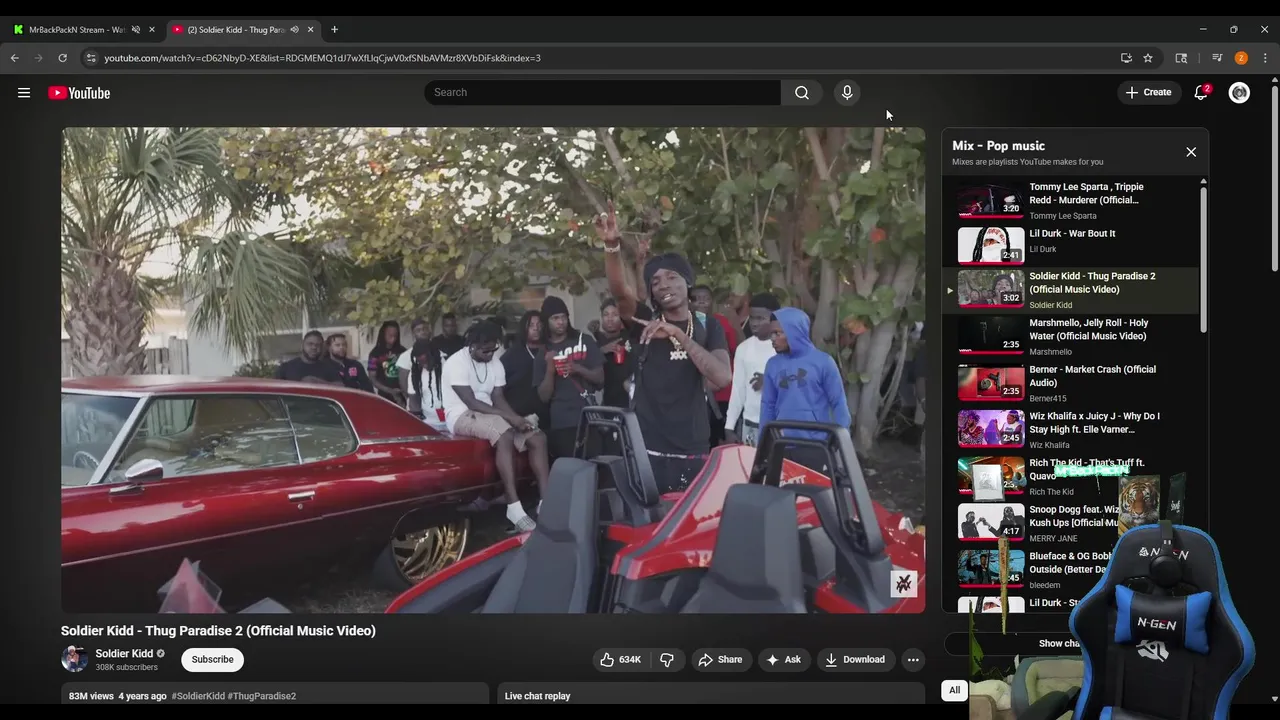
Task: Play Lil Durk - War Bout It
Action: pos(1070,243)
